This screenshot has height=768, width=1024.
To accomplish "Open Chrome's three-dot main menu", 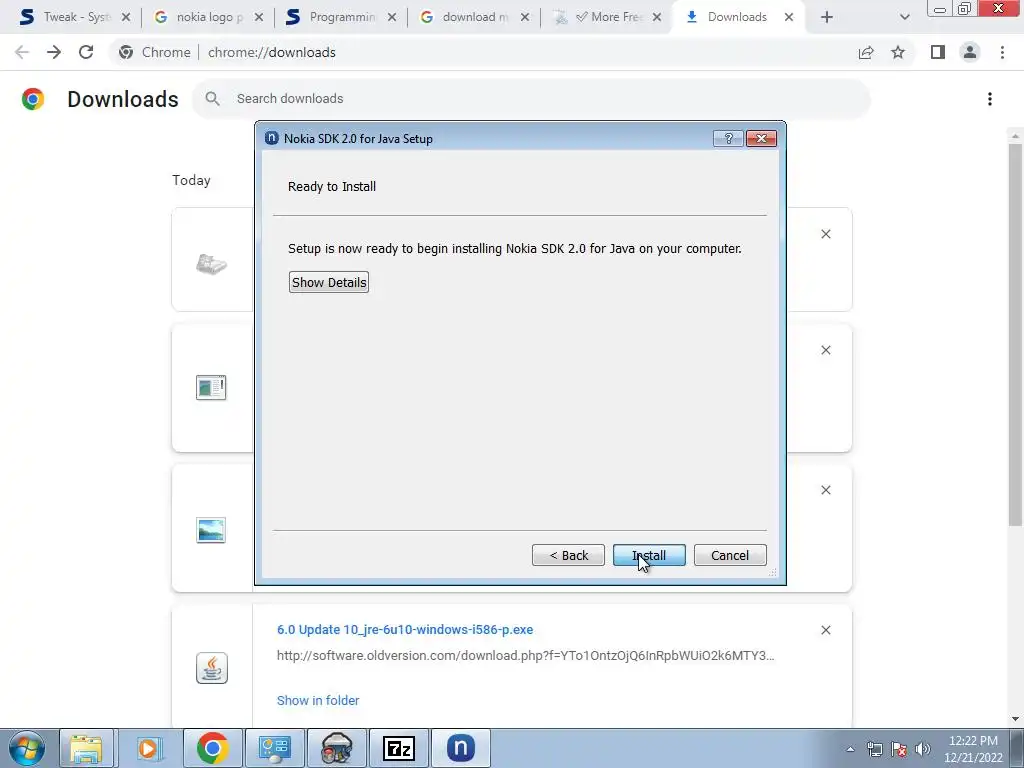I will click(x=1002, y=52).
